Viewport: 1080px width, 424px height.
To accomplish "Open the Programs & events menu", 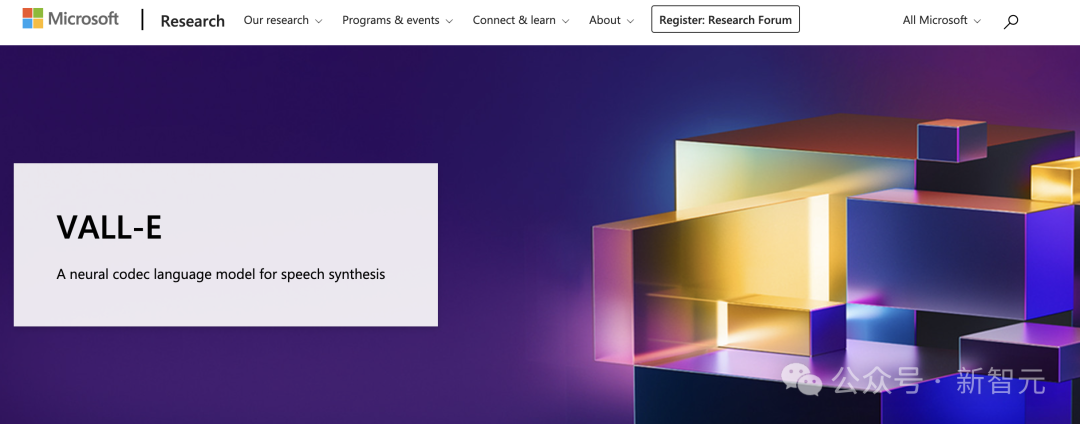I will 397,20.
